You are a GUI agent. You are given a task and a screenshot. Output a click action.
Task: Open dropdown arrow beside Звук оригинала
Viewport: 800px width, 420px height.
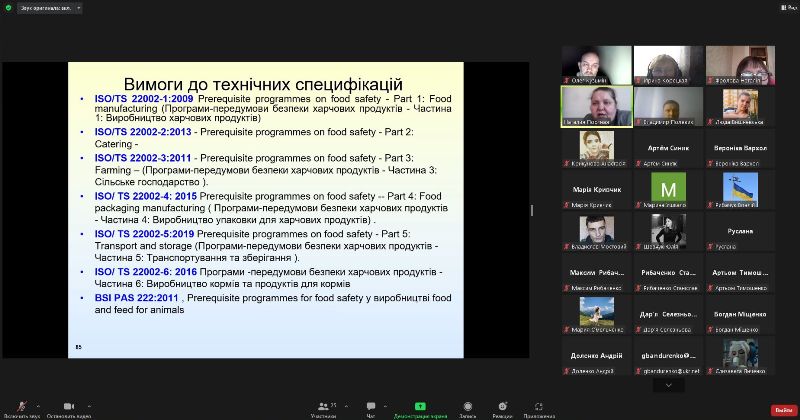coord(79,8)
